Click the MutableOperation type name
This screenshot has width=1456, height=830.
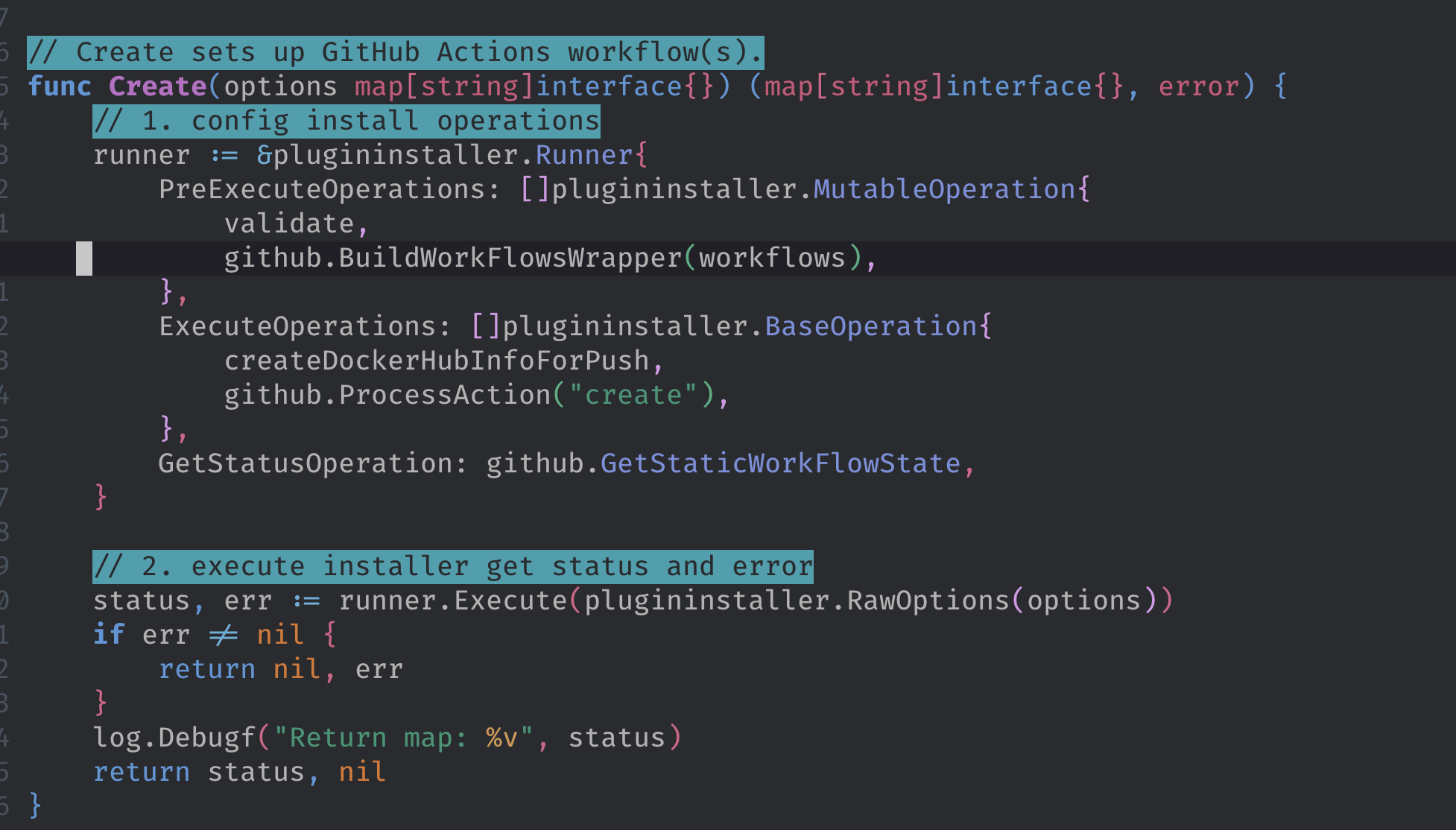944,189
